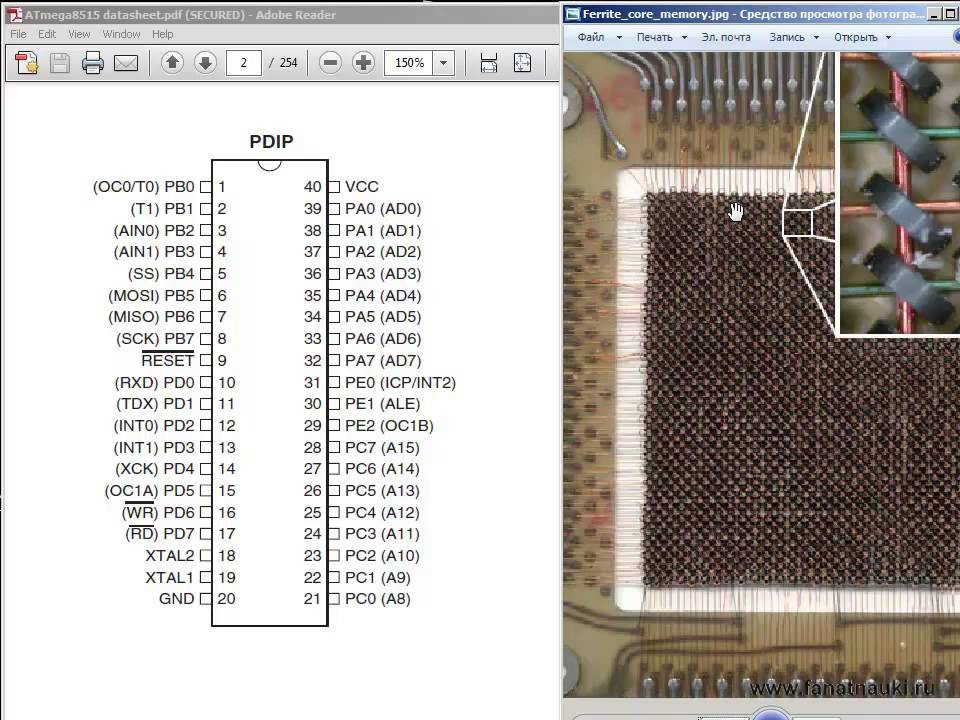Click the round center button in the viewer bar
The height and width of the screenshot is (720, 960).
coord(770,713)
